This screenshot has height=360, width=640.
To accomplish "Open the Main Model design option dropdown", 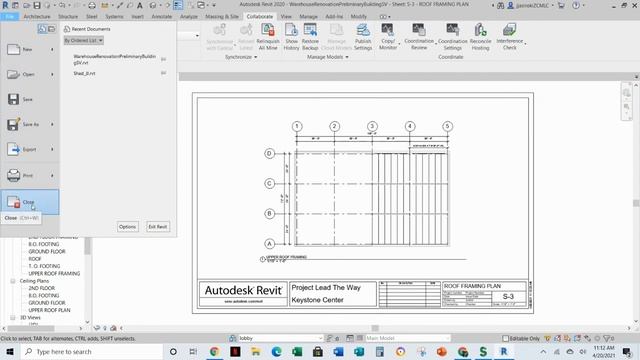I will pyautogui.click(x=407, y=338).
